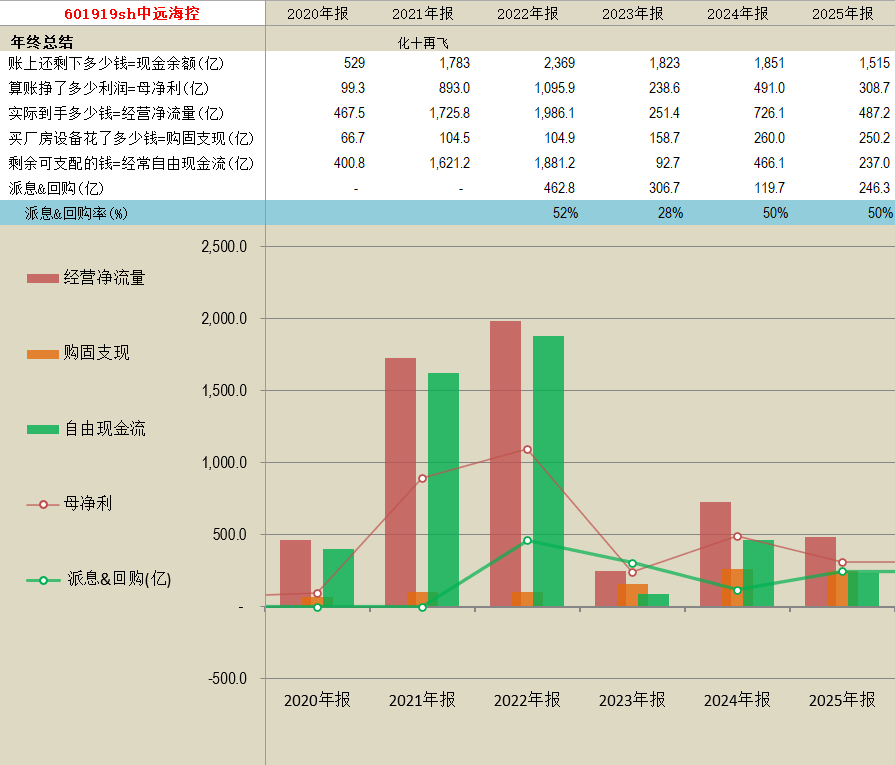The height and width of the screenshot is (765, 895).
Task: Select the capex value 66.7
Action: tap(353, 138)
